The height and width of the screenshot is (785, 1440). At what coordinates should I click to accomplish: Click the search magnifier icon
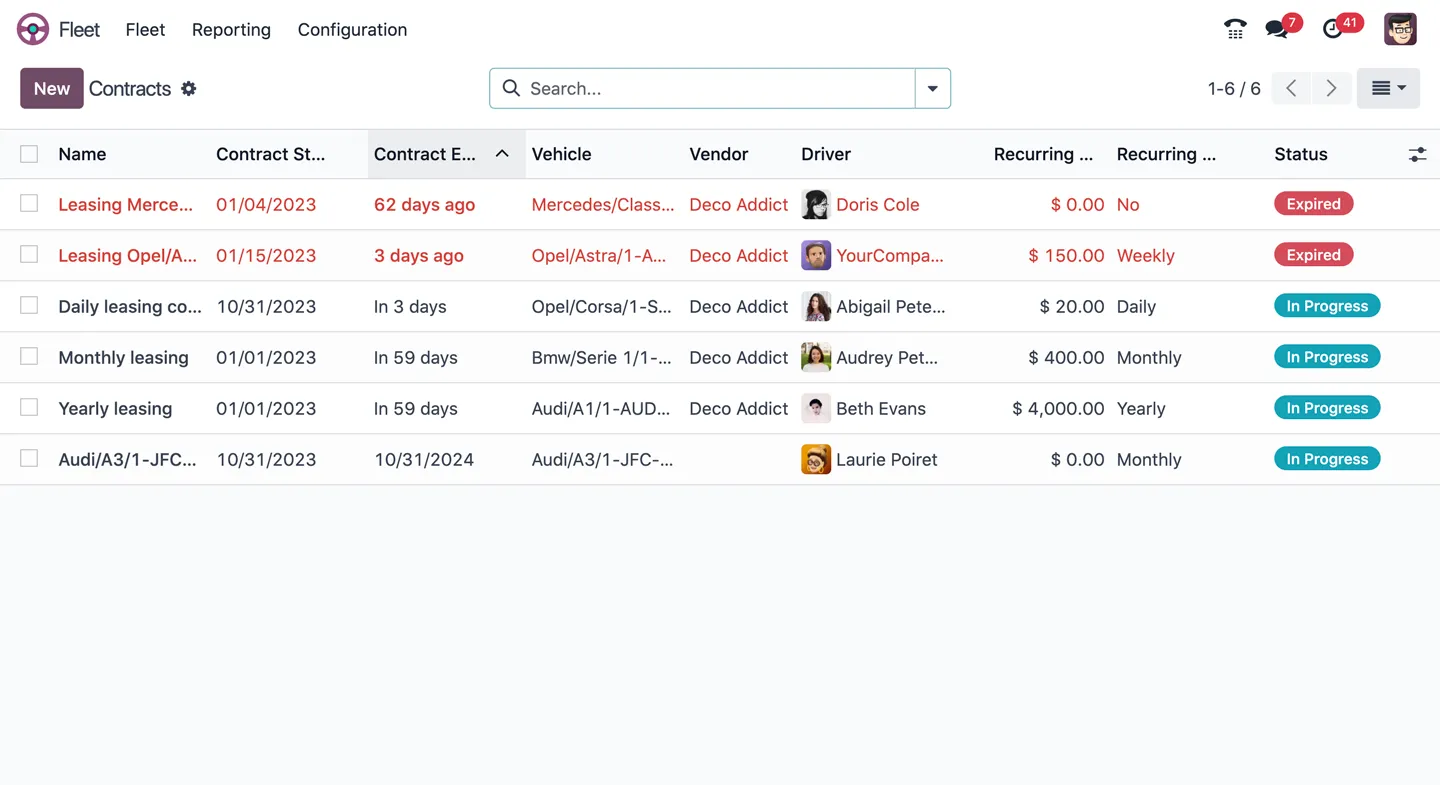coord(510,88)
